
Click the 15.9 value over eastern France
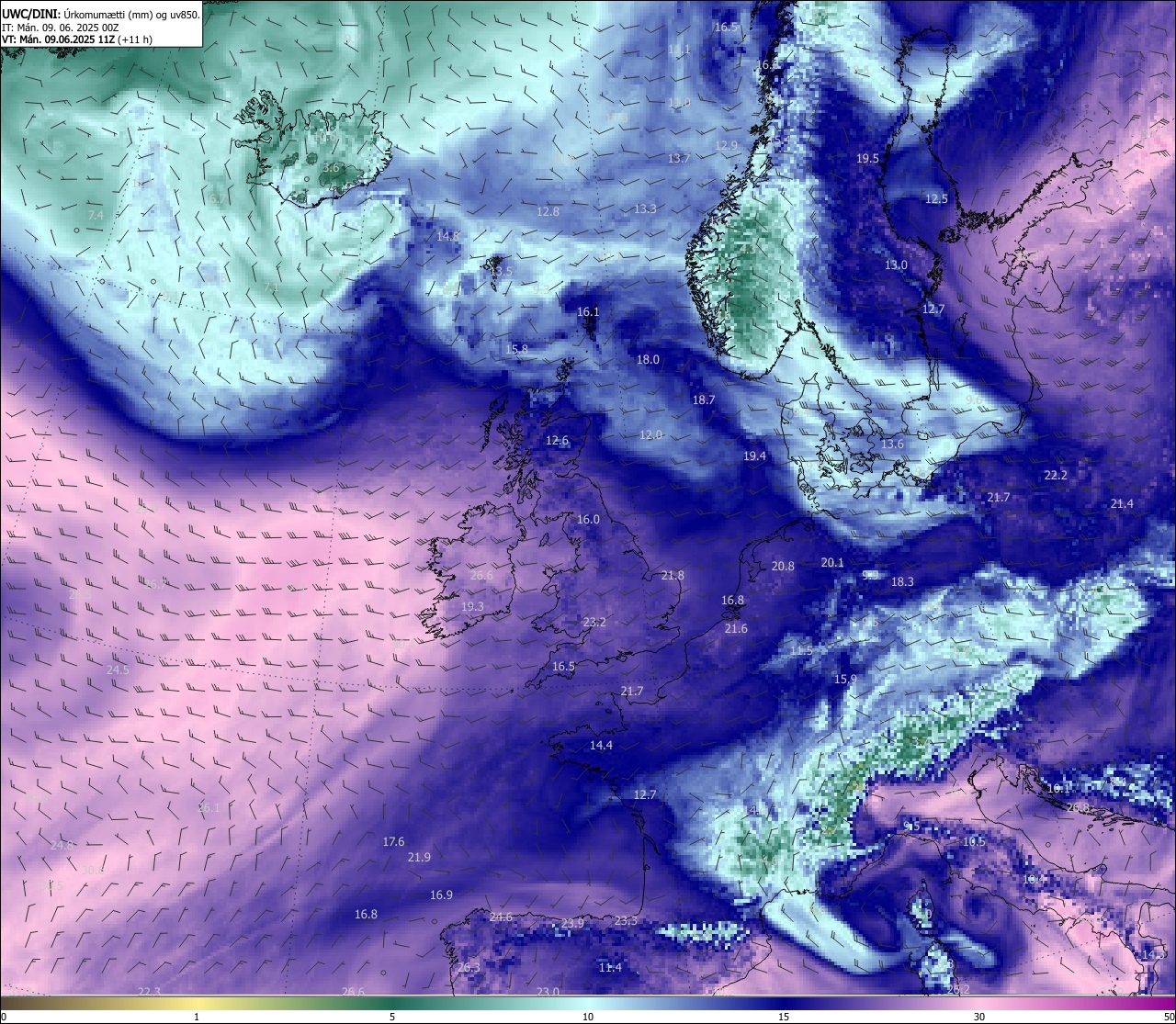[845, 680]
